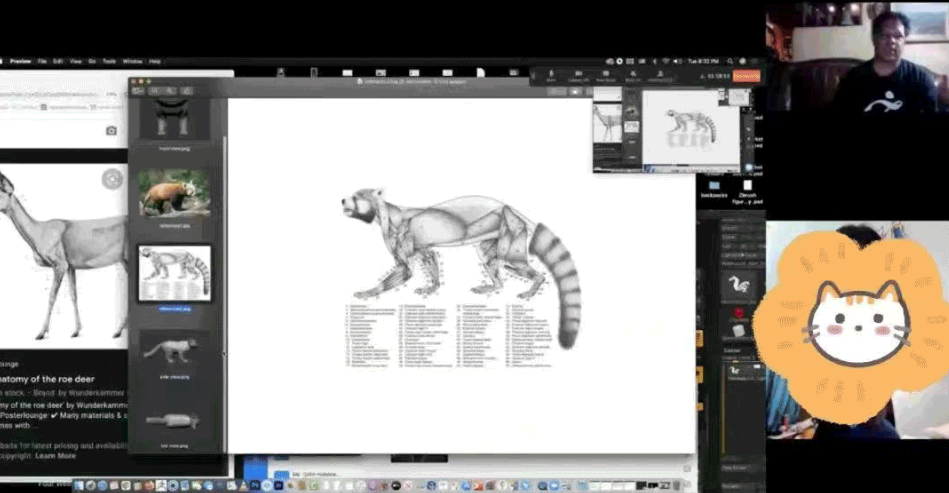Click the red Stop Share button

coord(746,76)
